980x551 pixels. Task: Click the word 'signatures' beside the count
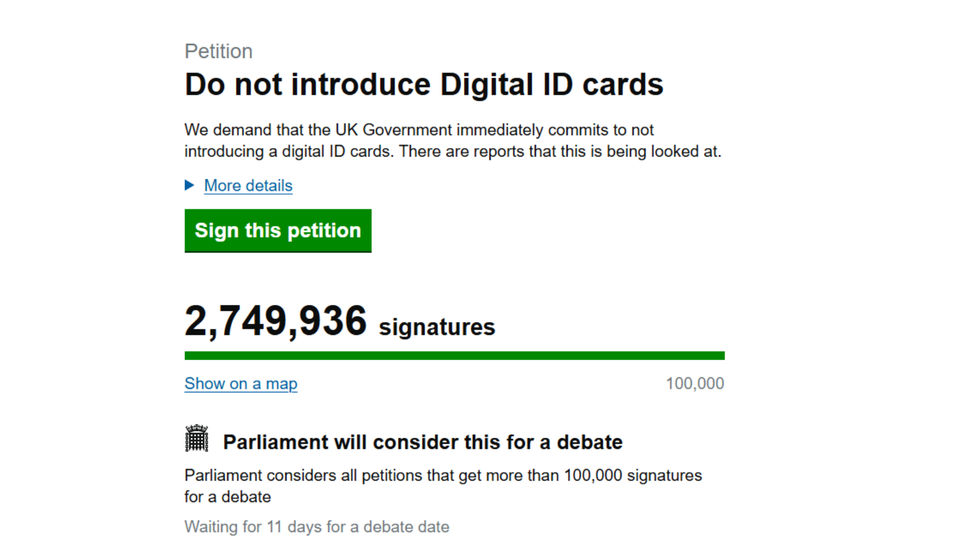tap(437, 327)
